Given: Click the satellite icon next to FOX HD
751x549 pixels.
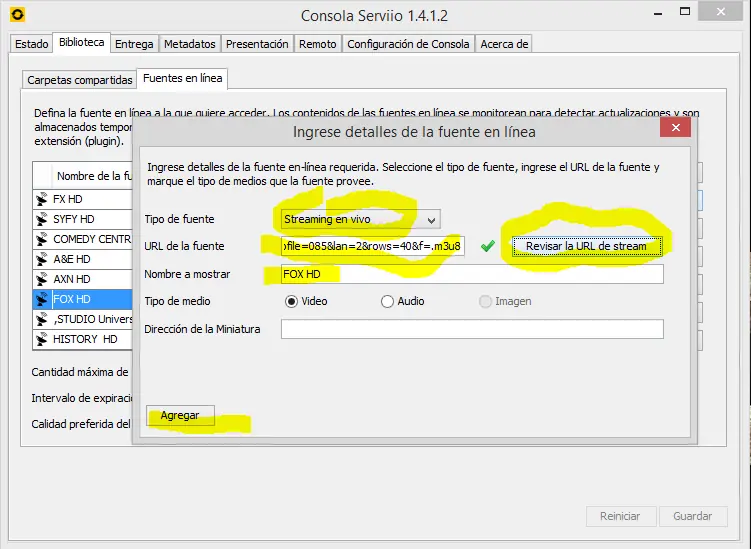Looking at the screenshot, I should click(x=42, y=299).
